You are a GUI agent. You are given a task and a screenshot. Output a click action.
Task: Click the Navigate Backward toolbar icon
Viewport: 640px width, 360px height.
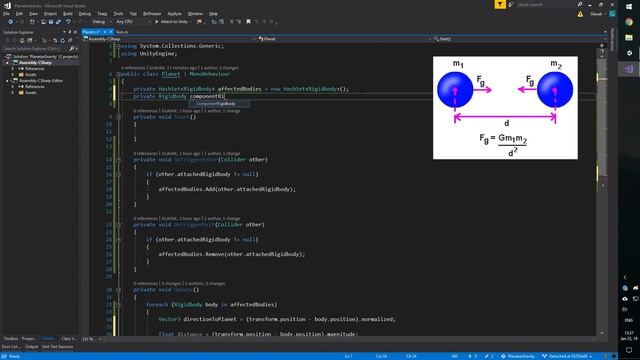point(11,22)
